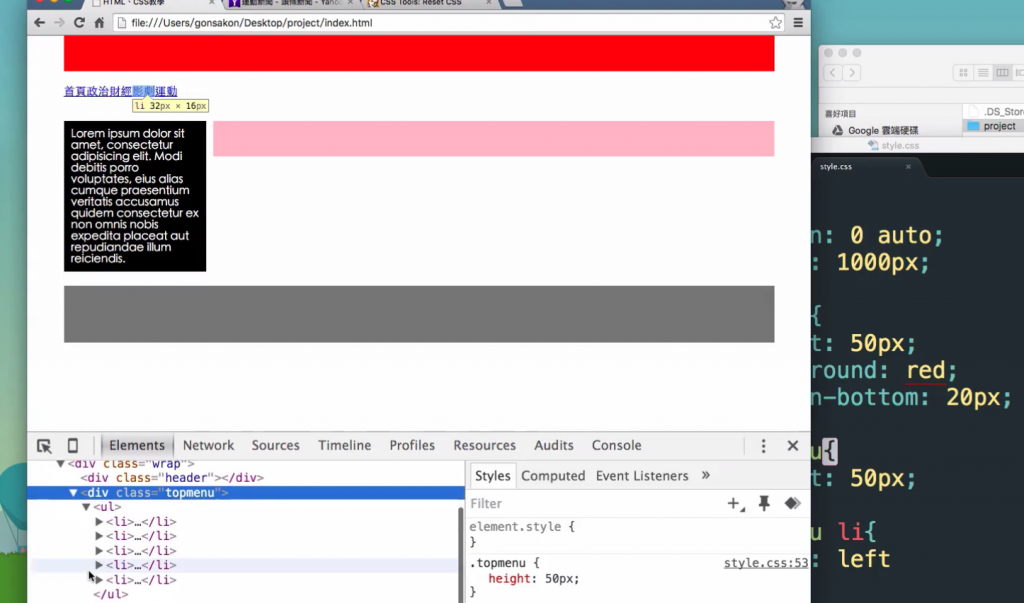This screenshot has width=1024, height=603.
Task: Open the Audits panel
Action: [x=554, y=446]
